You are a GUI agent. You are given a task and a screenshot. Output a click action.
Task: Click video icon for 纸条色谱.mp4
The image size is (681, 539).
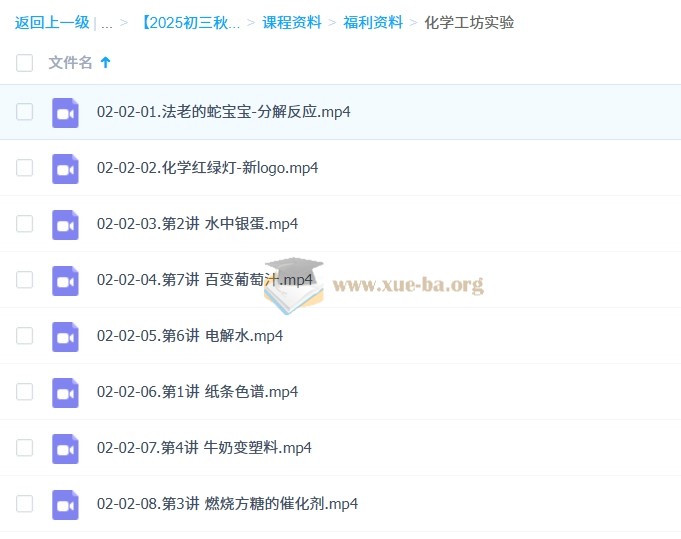coord(65,392)
